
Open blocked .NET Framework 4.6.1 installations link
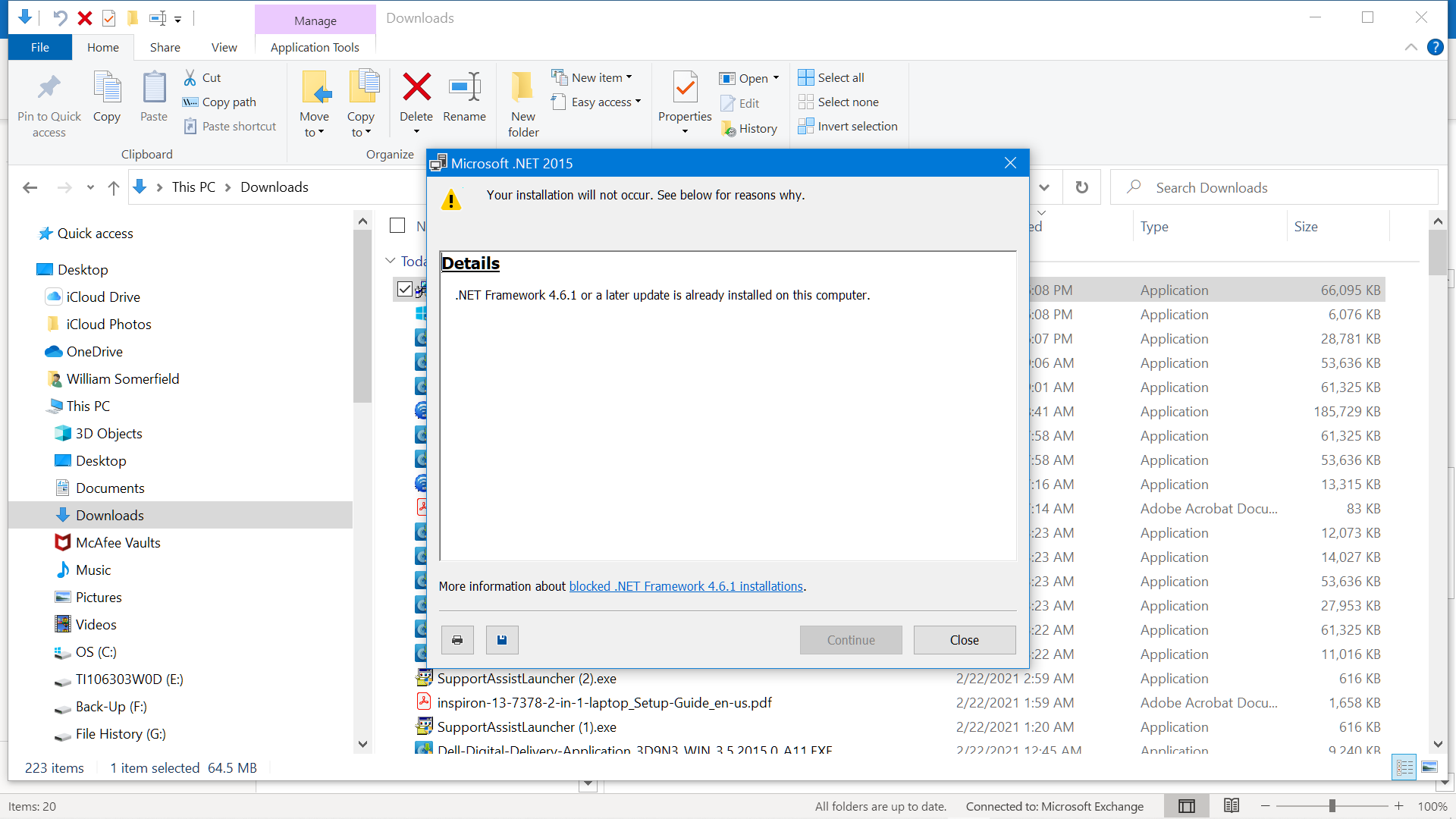[x=686, y=586]
